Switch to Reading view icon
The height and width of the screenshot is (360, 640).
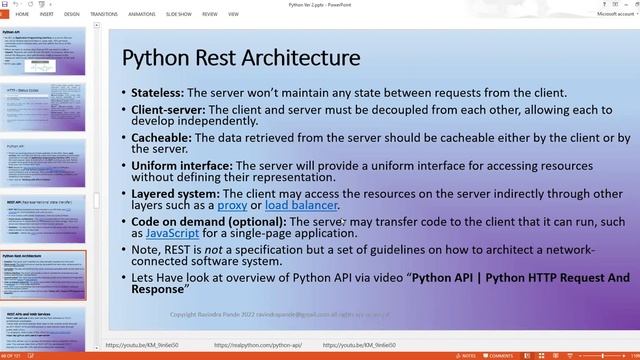pos(556,356)
